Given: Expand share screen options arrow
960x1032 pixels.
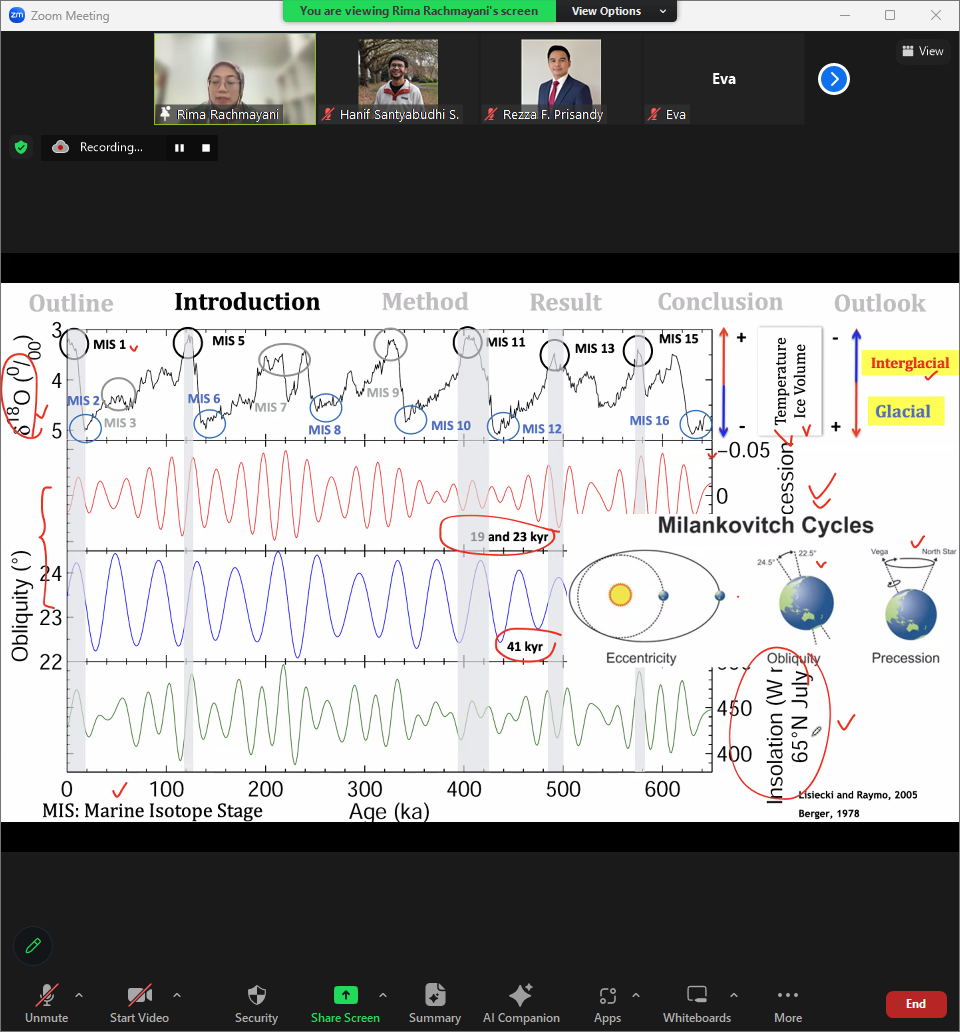Looking at the screenshot, I should coord(383,995).
